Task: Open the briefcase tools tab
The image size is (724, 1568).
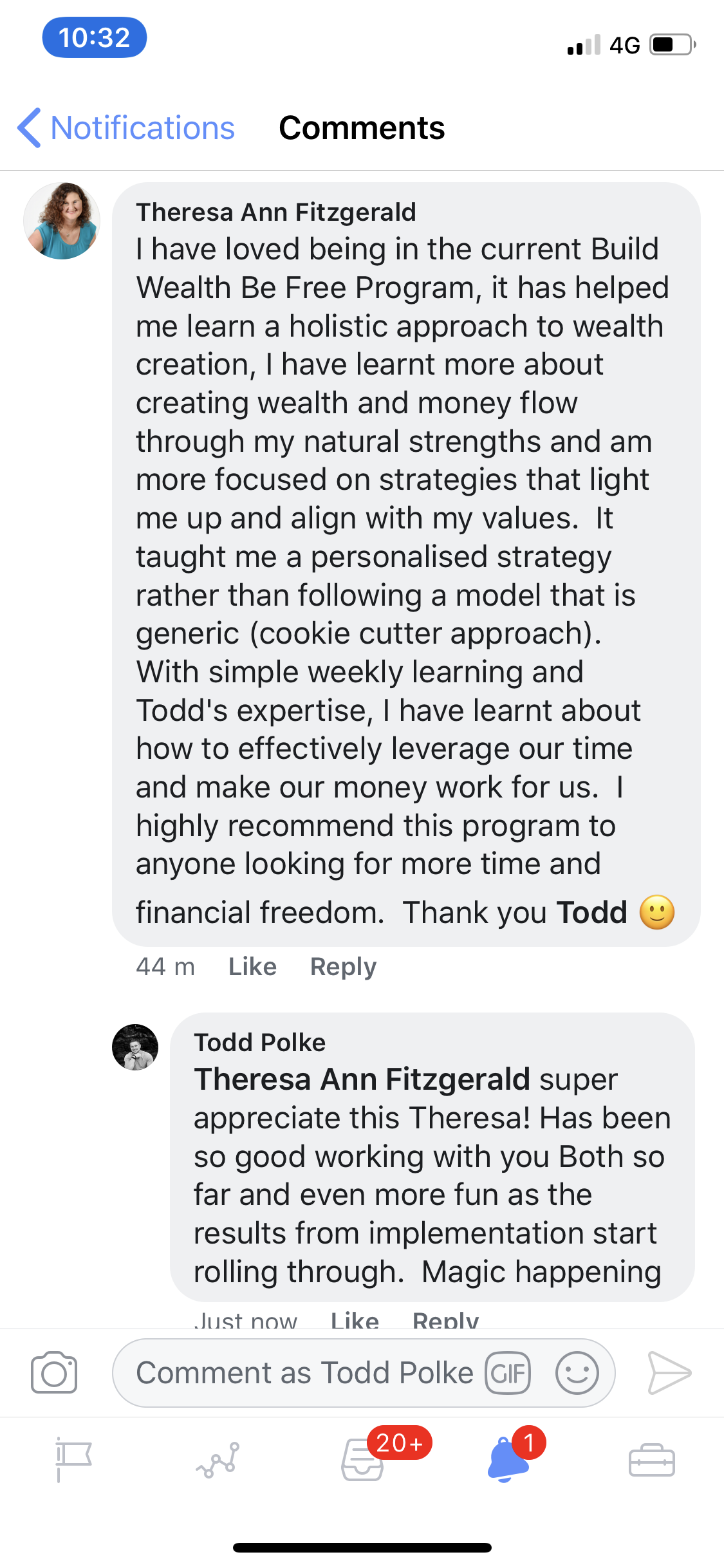Action: (651, 1460)
